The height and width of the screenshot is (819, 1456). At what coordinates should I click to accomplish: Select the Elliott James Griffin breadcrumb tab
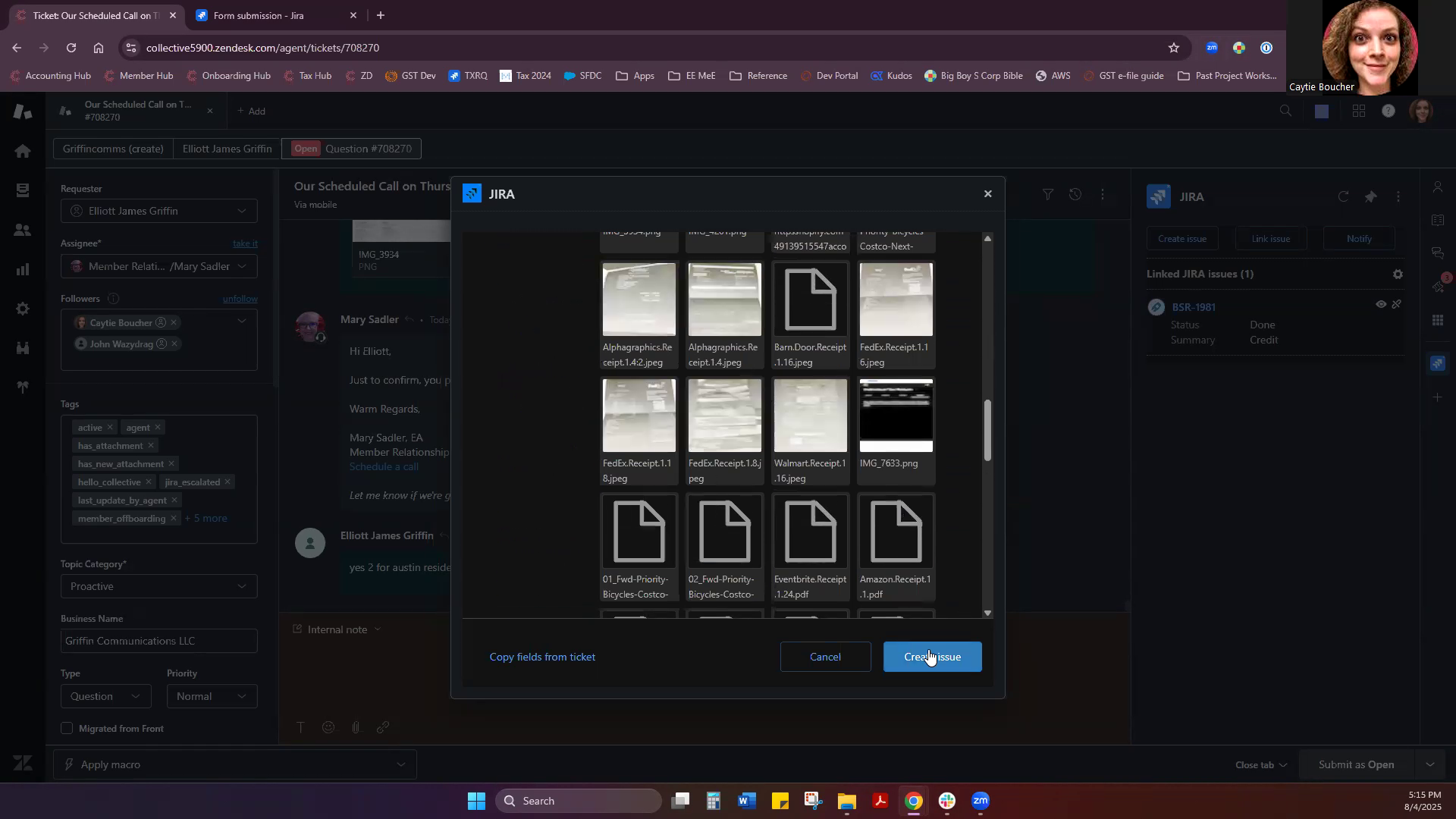click(227, 149)
